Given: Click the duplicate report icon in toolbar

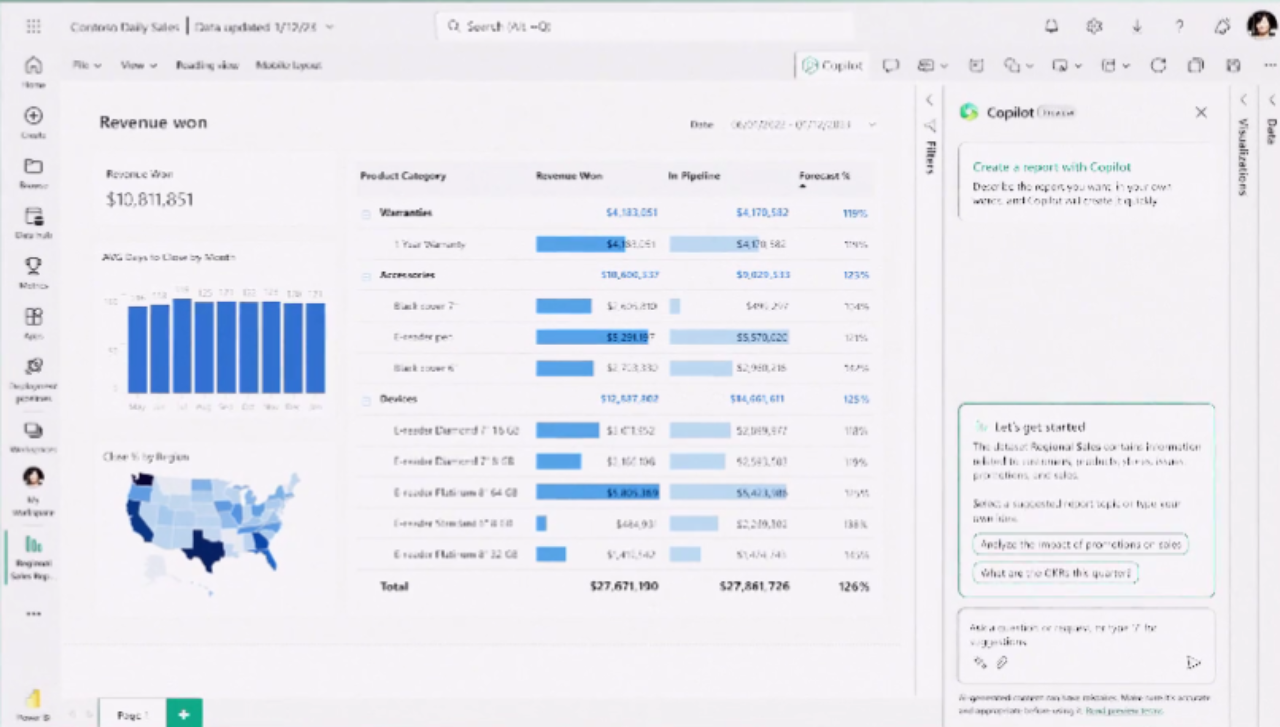Looking at the screenshot, I should click(x=1195, y=65).
